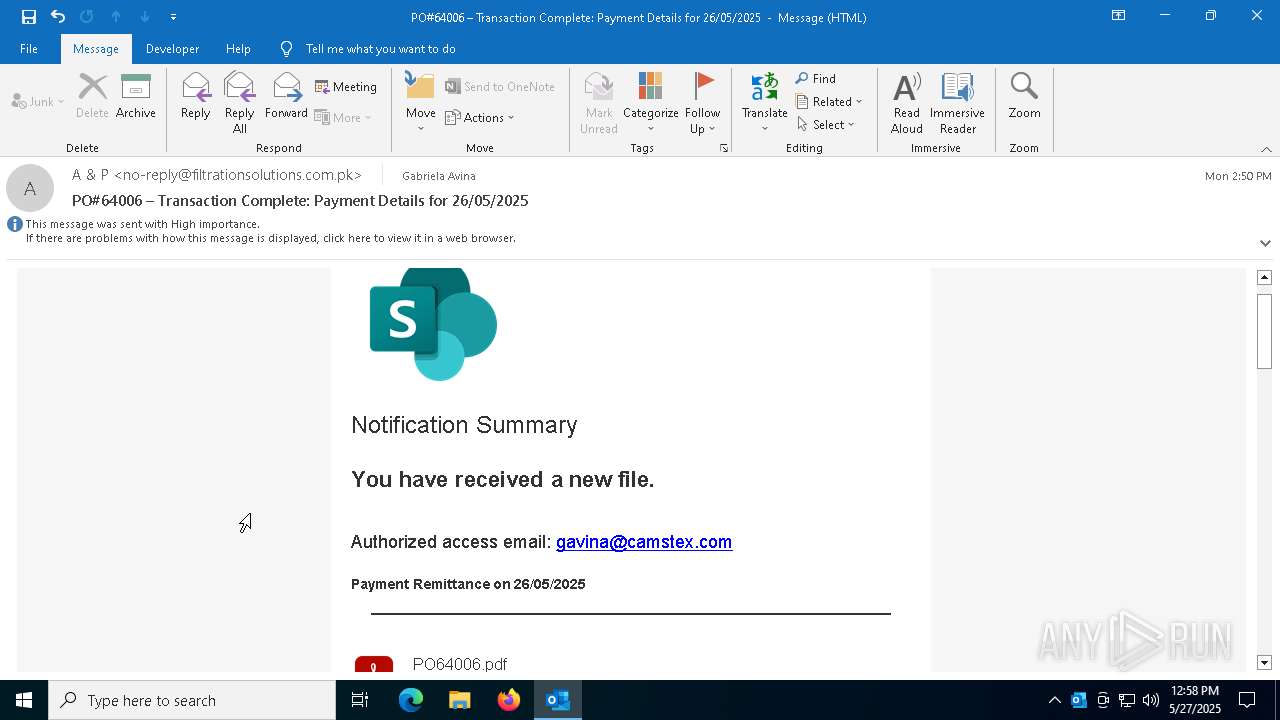Viewport: 1280px width, 720px height.
Task: Collapse the ribbon with the chevron
Action: tap(1266, 149)
